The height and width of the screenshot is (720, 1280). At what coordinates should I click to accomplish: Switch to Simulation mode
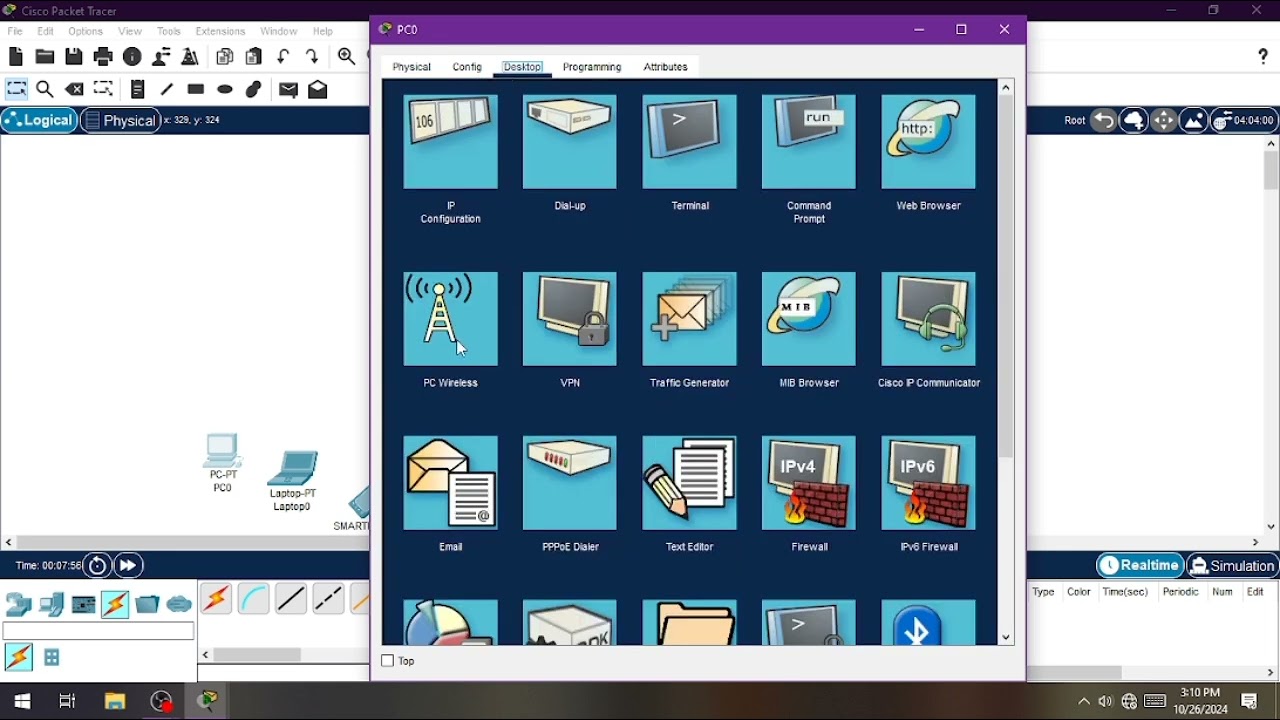pyautogui.click(x=1231, y=566)
